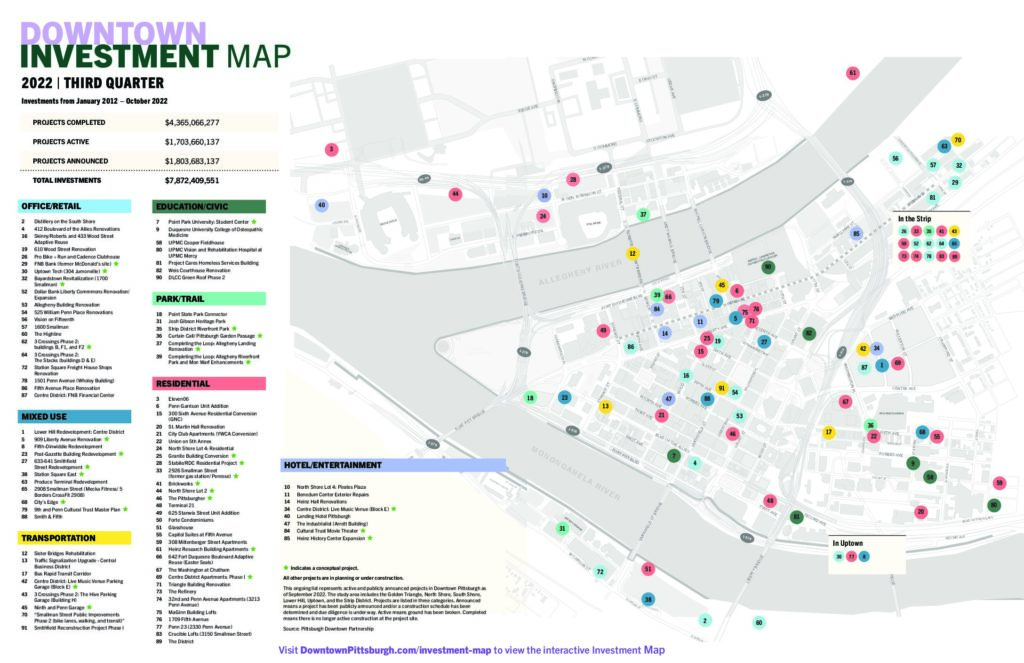1024x663 pixels.
Task: Click the yellow marker numbered 17
Action: point(829,432)
